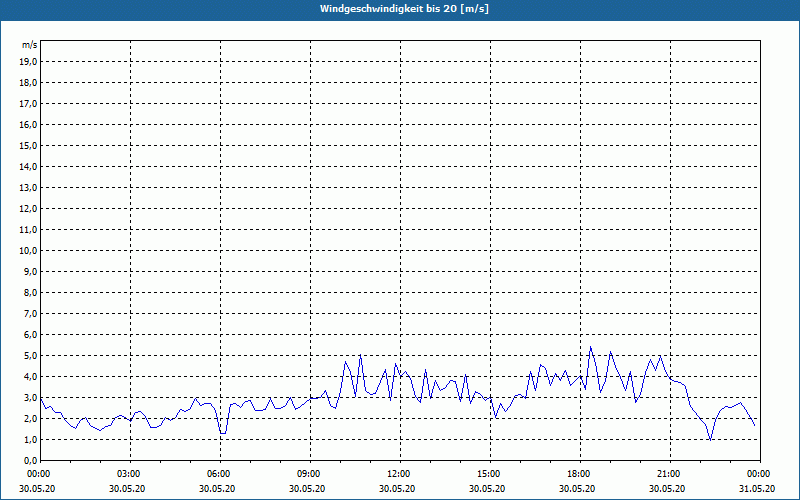Click the '03:00' time label
This screenshot has width=800, height=500.
(x=130, y=474)
